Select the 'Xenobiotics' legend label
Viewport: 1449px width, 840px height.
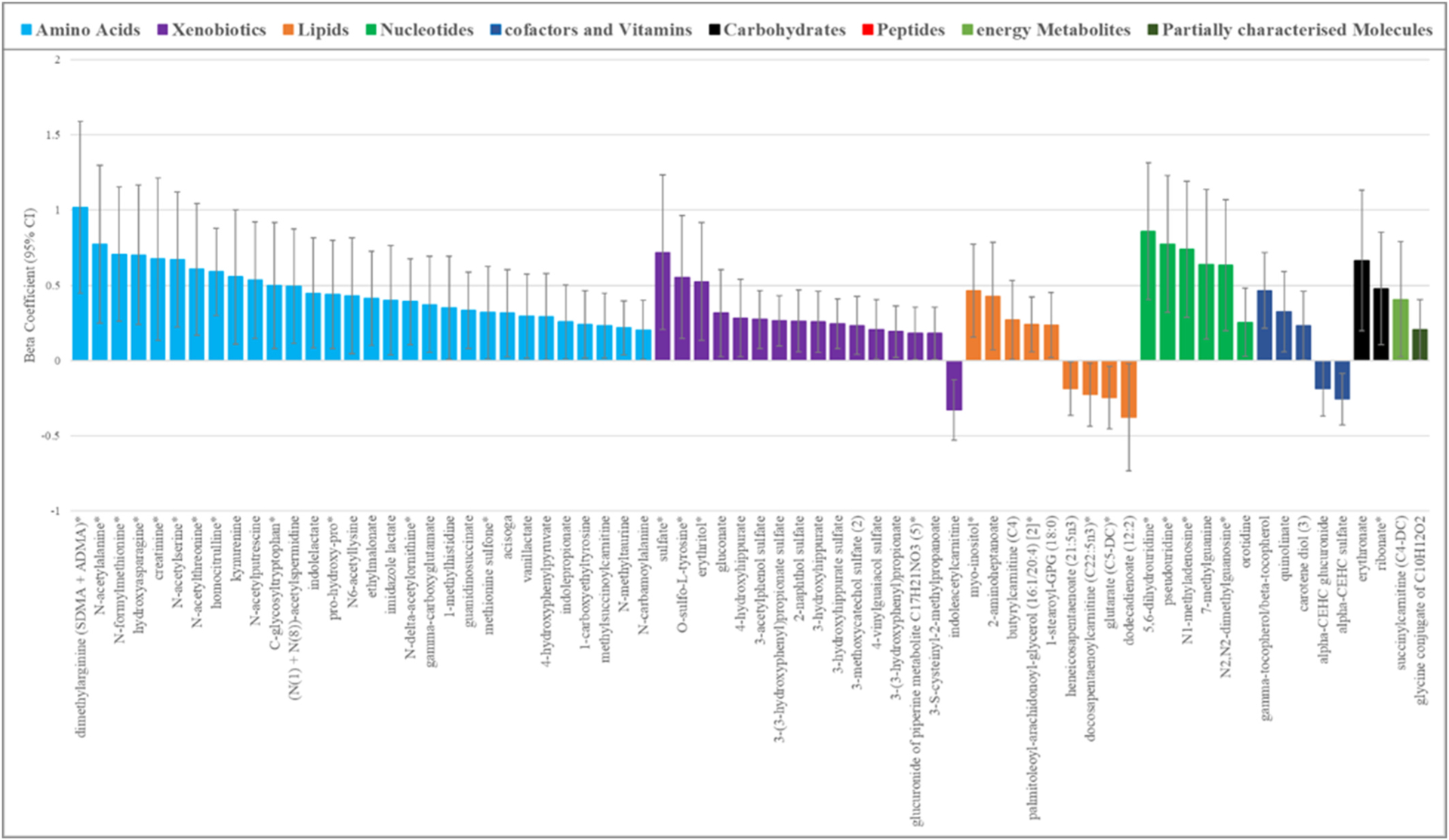[x=219, y=30]
